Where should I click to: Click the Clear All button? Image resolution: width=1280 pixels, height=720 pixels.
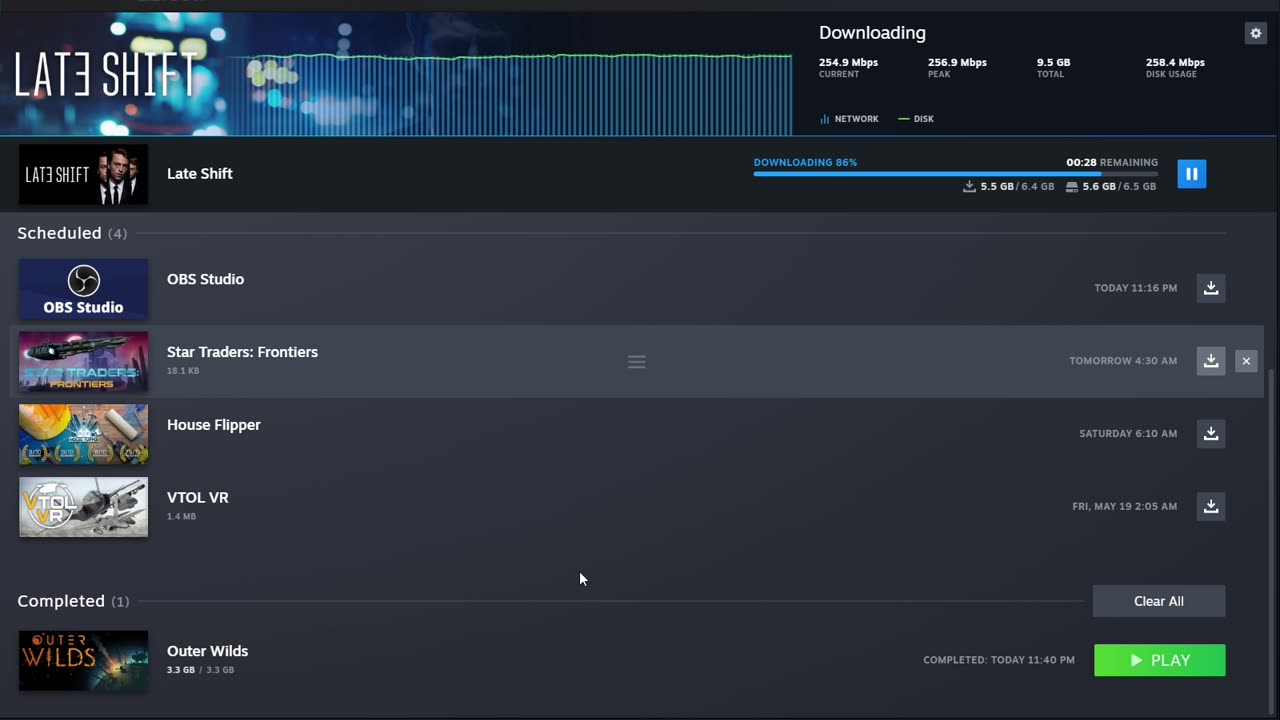click(1159, 601)
